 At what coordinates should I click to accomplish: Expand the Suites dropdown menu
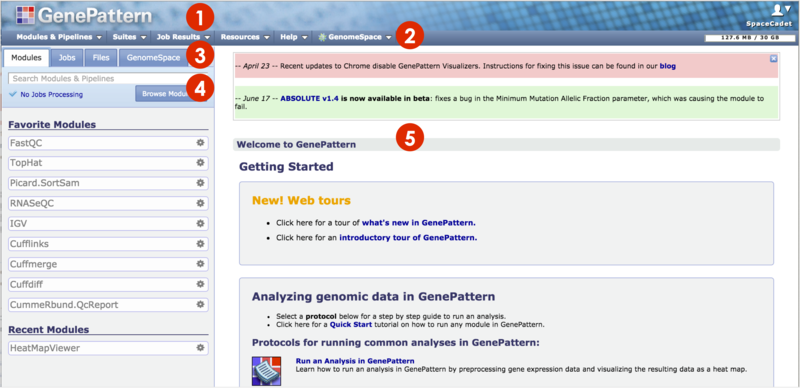pyautogui.click(x=130, y=37)
